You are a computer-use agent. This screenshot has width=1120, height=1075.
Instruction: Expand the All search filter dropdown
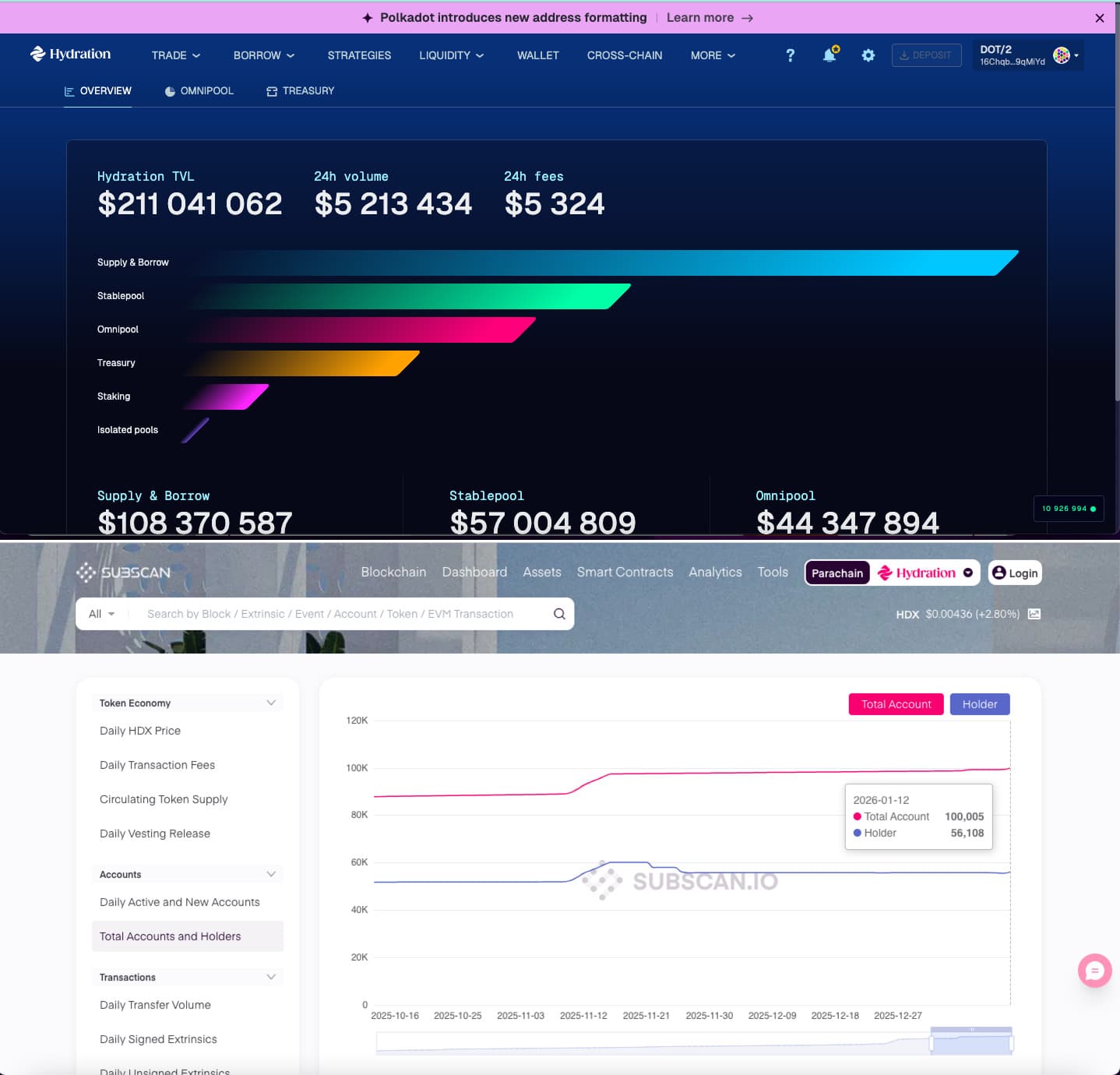100,614
